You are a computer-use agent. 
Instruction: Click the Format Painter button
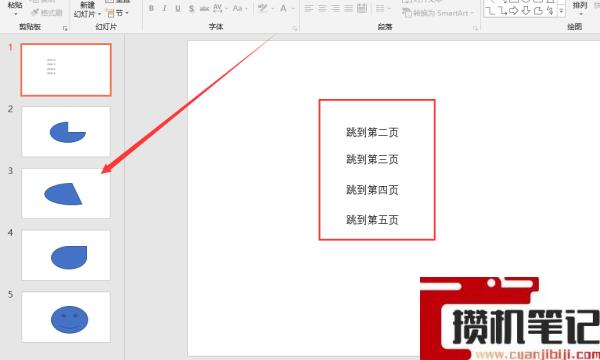[46, 13]
